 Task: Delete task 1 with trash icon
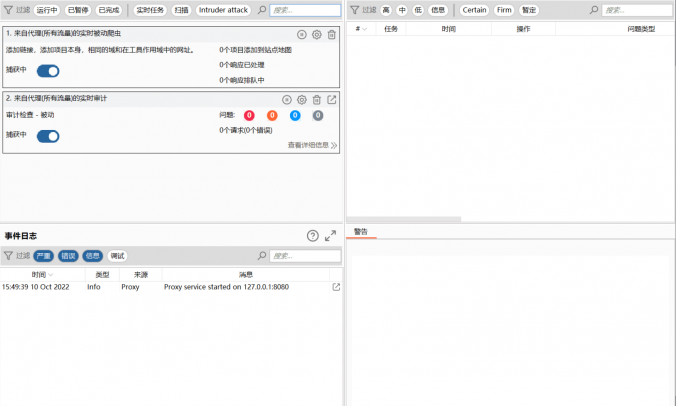(x=332, y=34)
